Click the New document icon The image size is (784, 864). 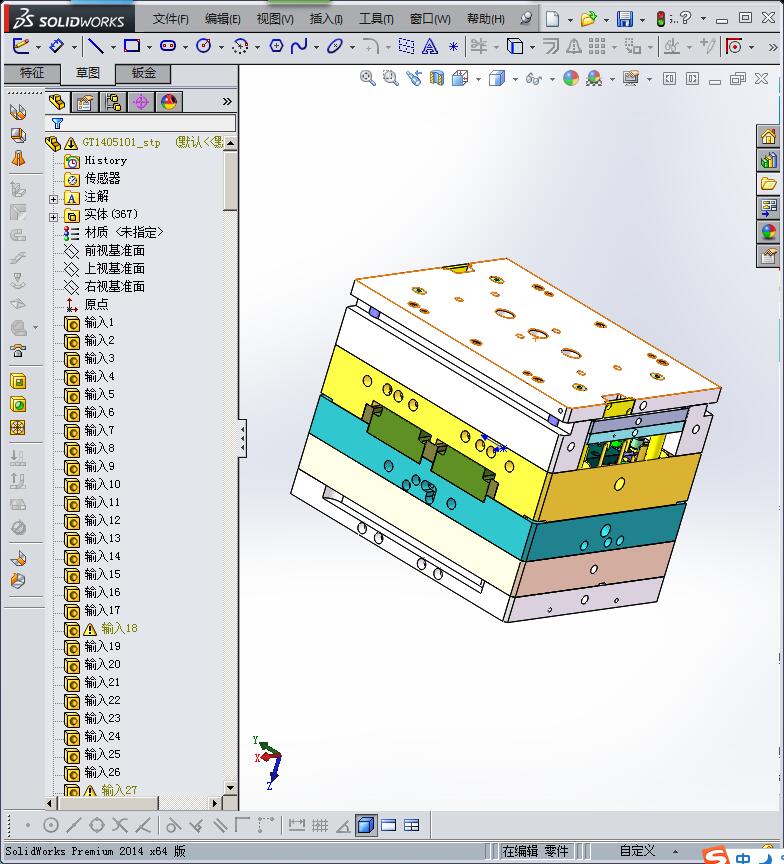click(x=553, y=19)
